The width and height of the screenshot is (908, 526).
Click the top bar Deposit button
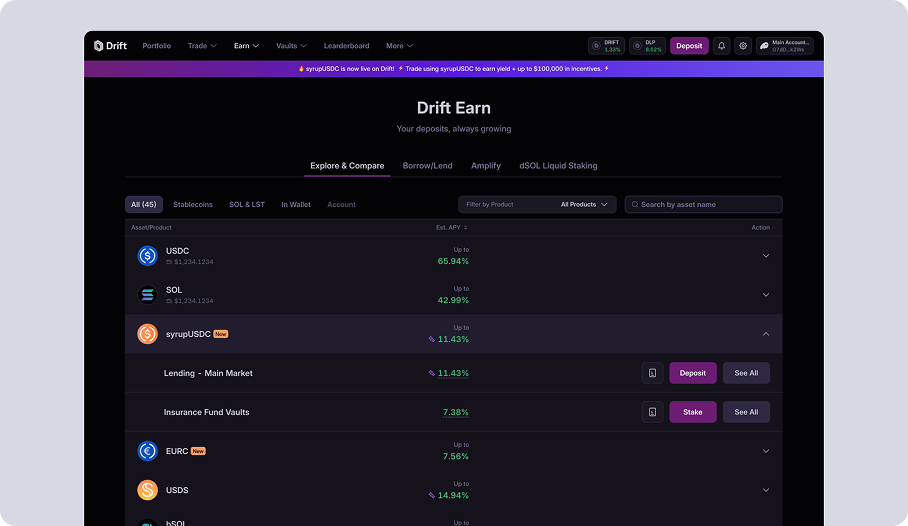689,46
